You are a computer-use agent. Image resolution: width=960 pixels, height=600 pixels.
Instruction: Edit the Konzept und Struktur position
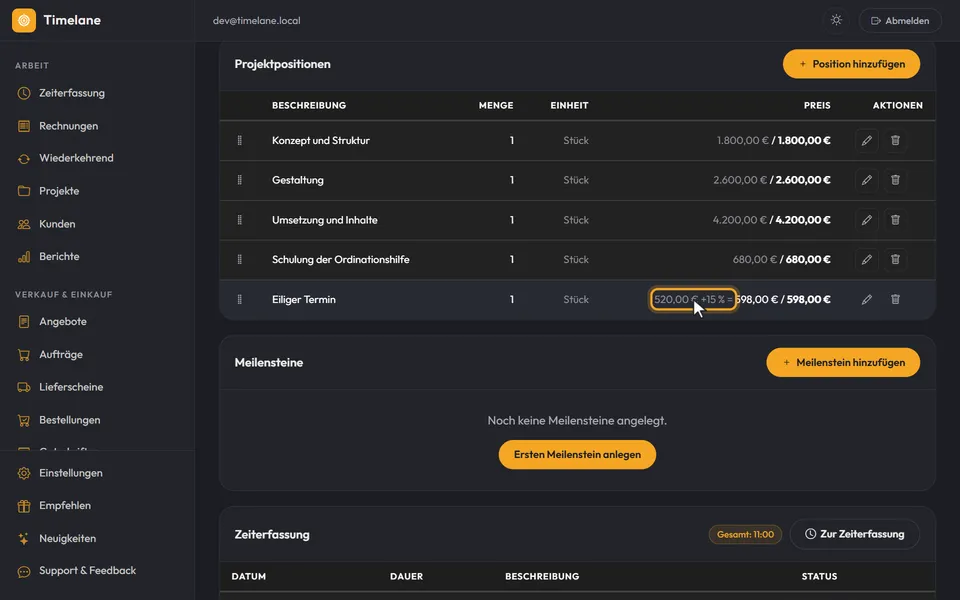pos(866,141)
